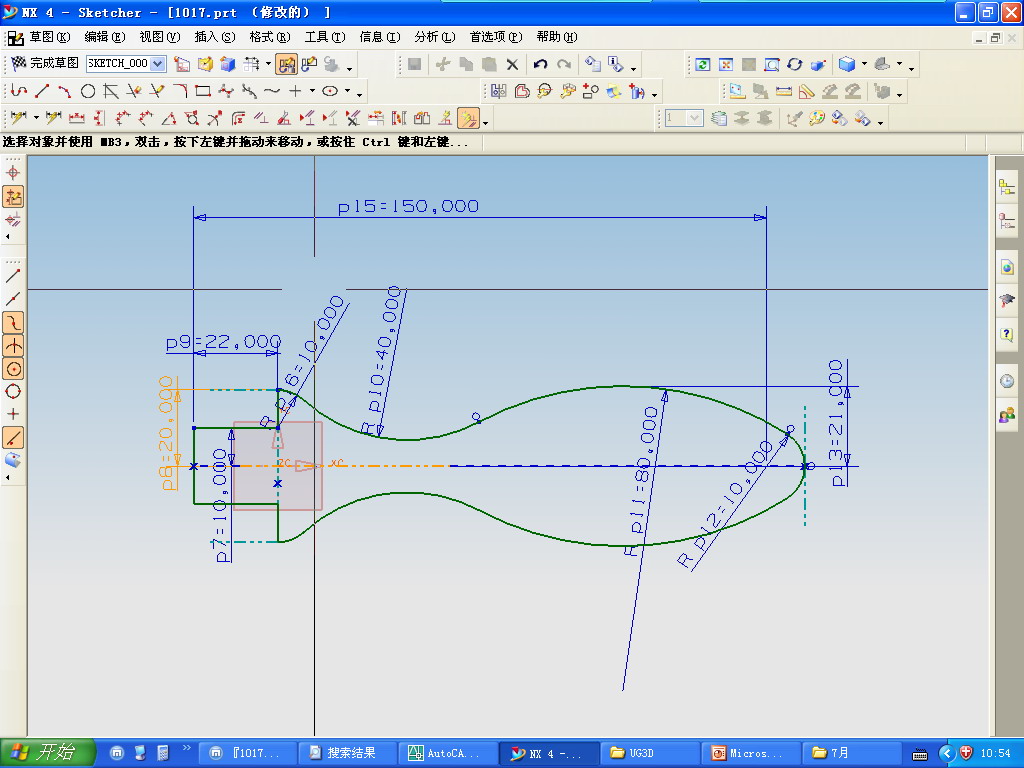Click the Delete (X) icon
1024x768 pixels.
[x=512, y=64]
